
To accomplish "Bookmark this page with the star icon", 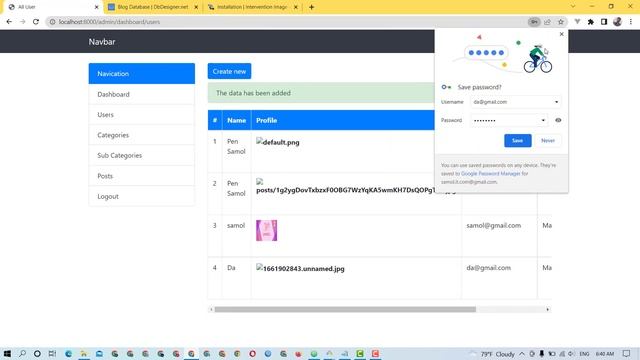I will (x=561, y=22).
